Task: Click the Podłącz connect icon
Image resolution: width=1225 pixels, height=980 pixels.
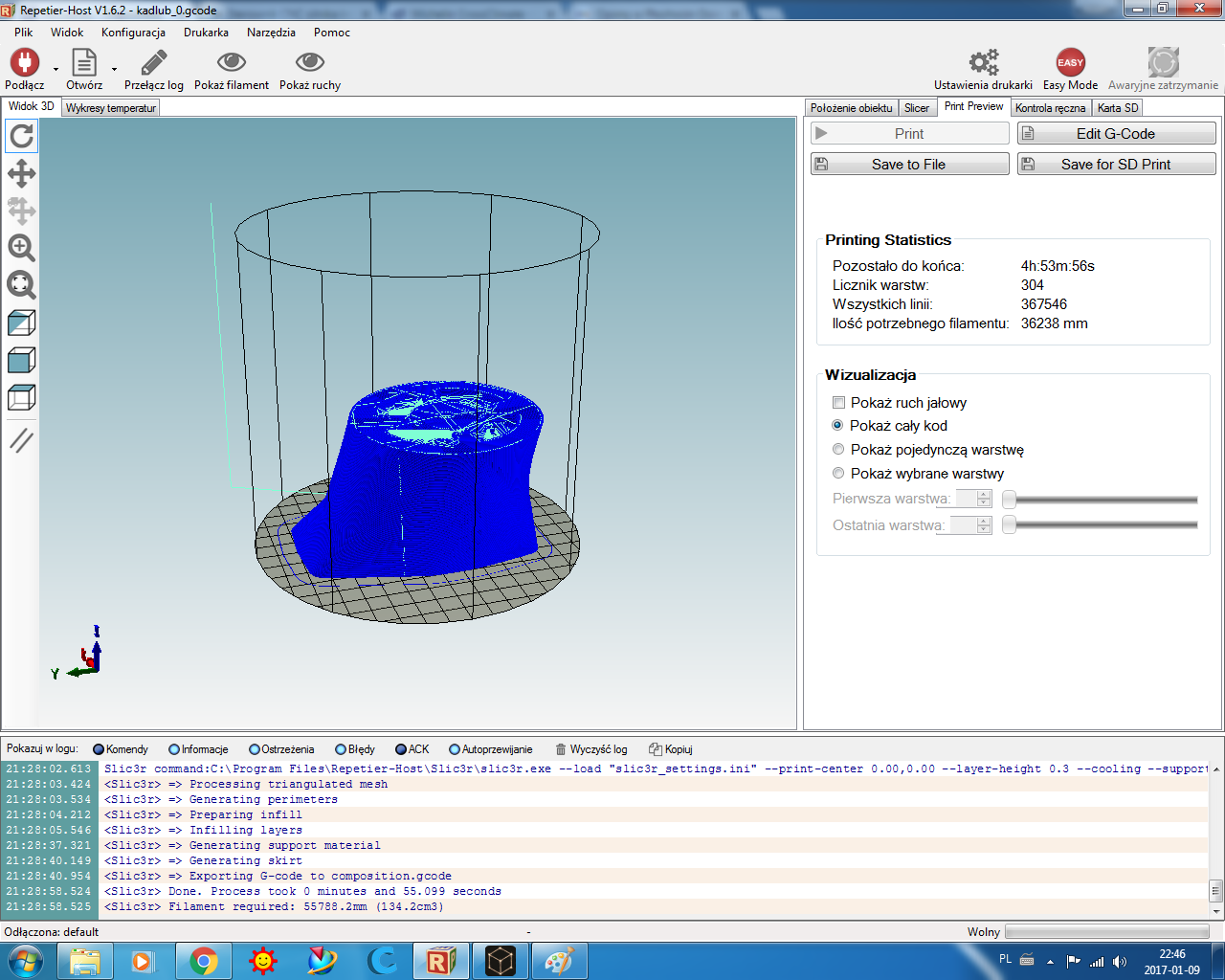Action: (x=24, y=63)
